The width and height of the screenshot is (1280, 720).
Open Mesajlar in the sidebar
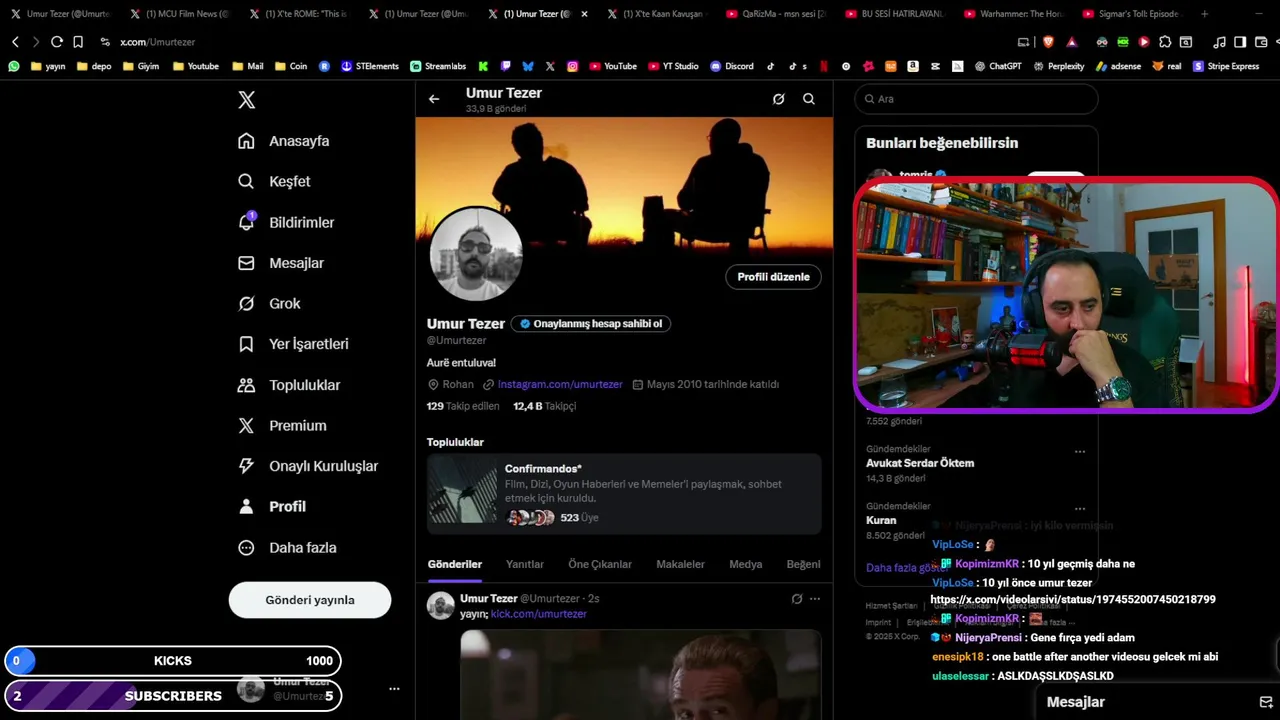[281, 263]
